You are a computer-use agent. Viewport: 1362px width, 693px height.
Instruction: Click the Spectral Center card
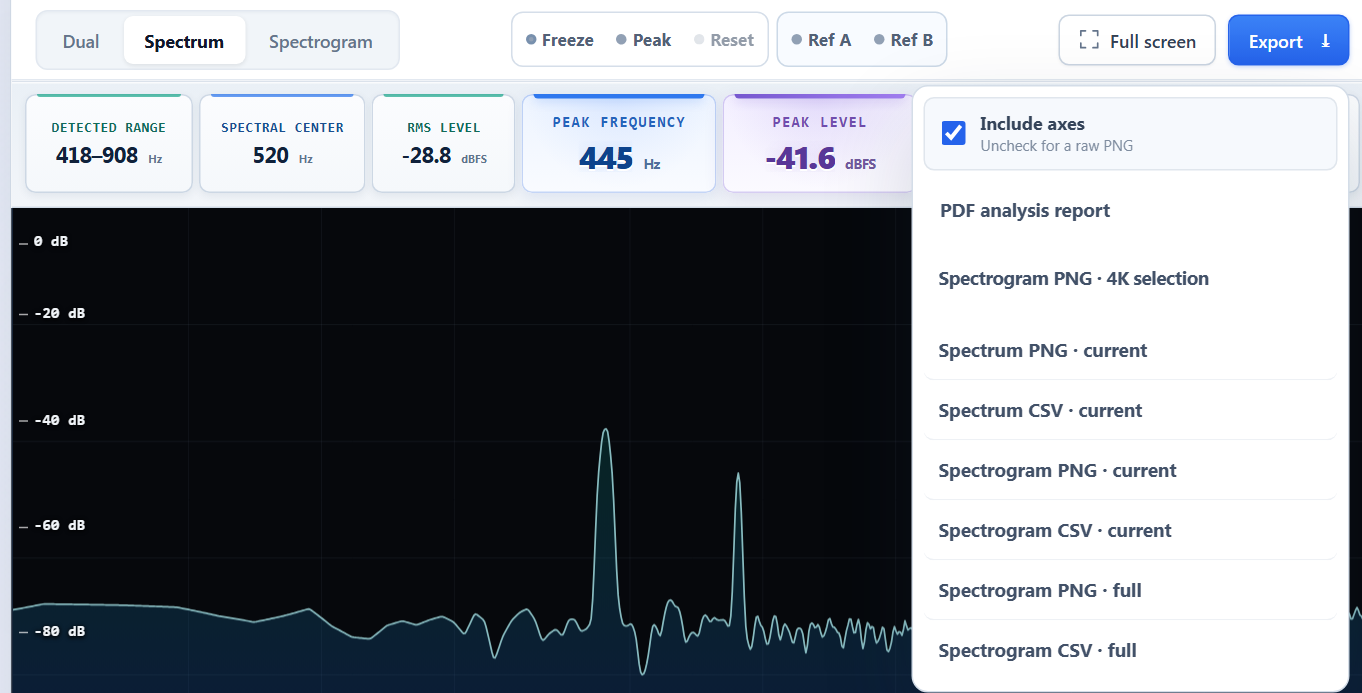click(283, 143)
